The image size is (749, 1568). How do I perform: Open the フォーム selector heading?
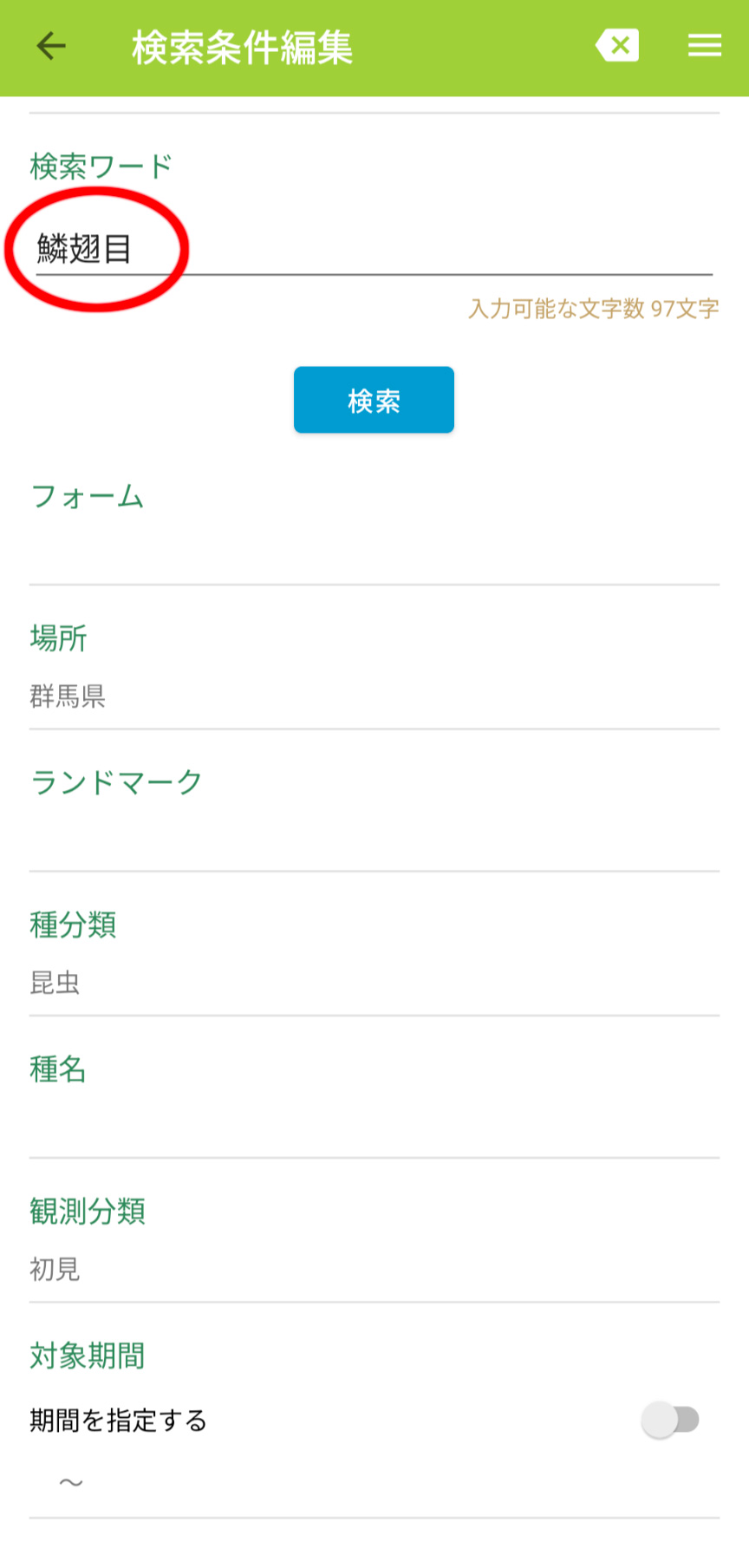(x=87, y=497)
